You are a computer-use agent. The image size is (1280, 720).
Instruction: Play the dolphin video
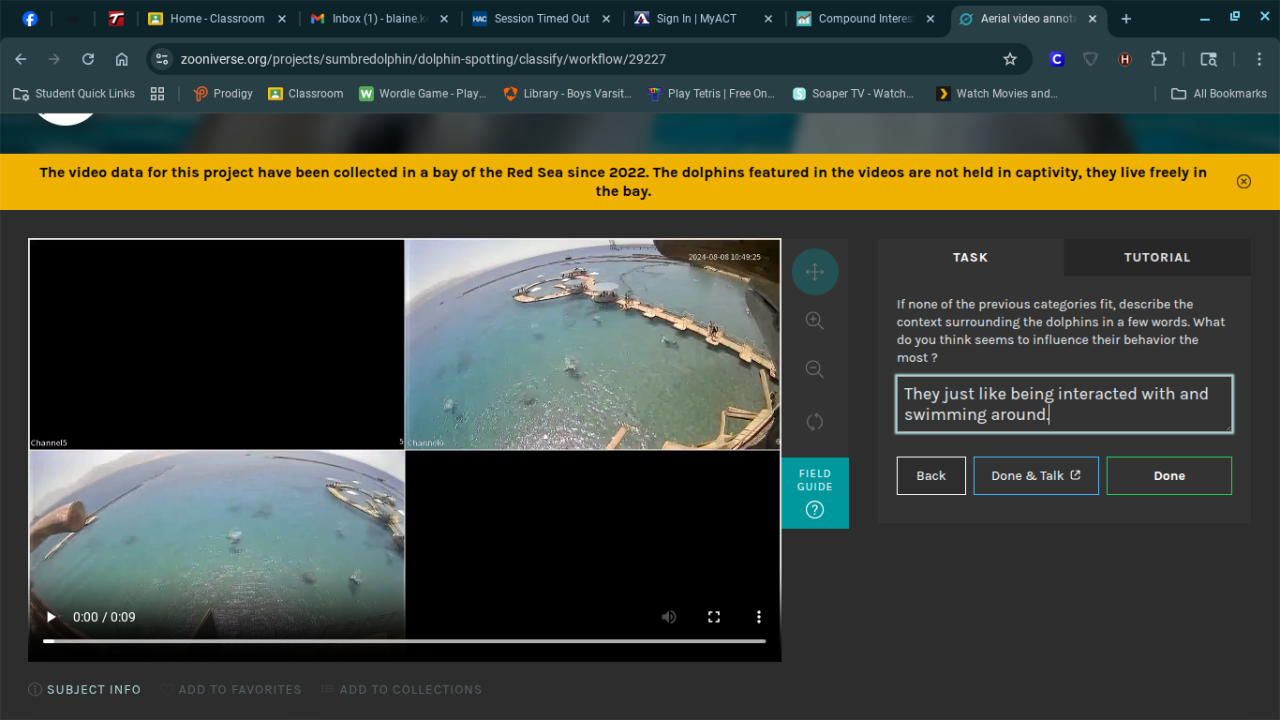coord(51,617)
